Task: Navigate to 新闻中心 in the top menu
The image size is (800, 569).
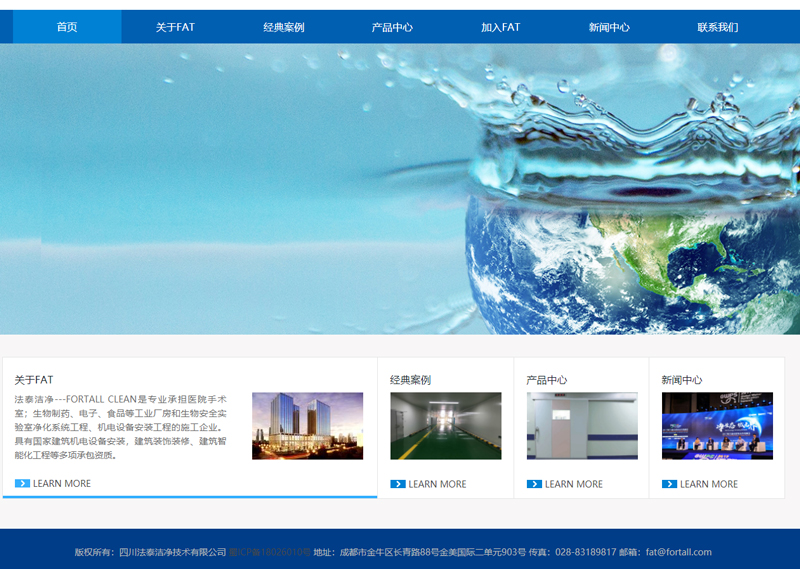Action: (x=609, y=27)
